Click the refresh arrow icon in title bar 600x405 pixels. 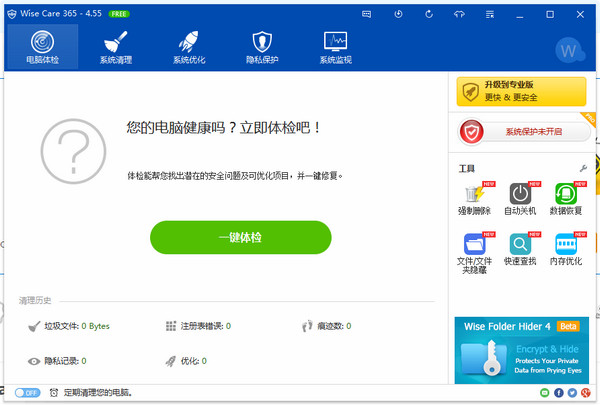pyautogui.click(x=429, y=14)
